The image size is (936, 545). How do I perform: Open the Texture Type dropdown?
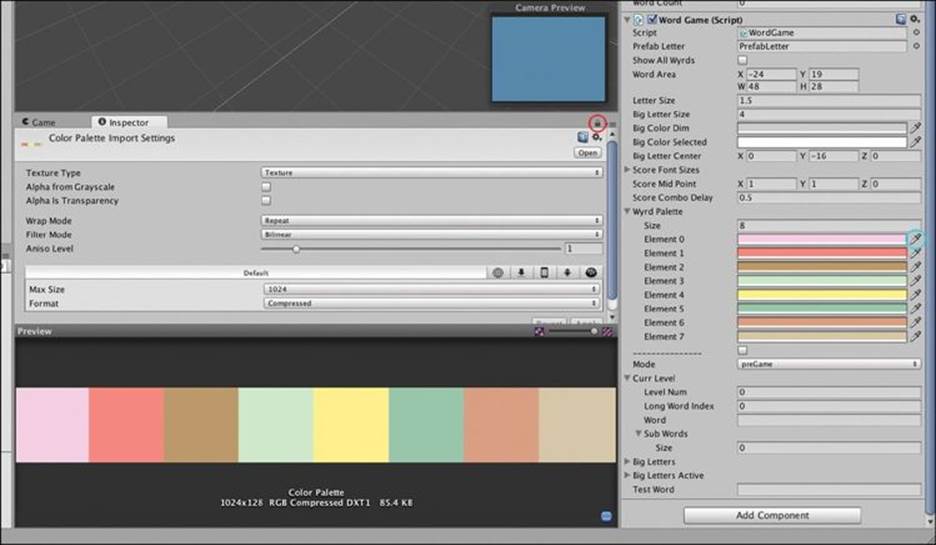[431, 173]
